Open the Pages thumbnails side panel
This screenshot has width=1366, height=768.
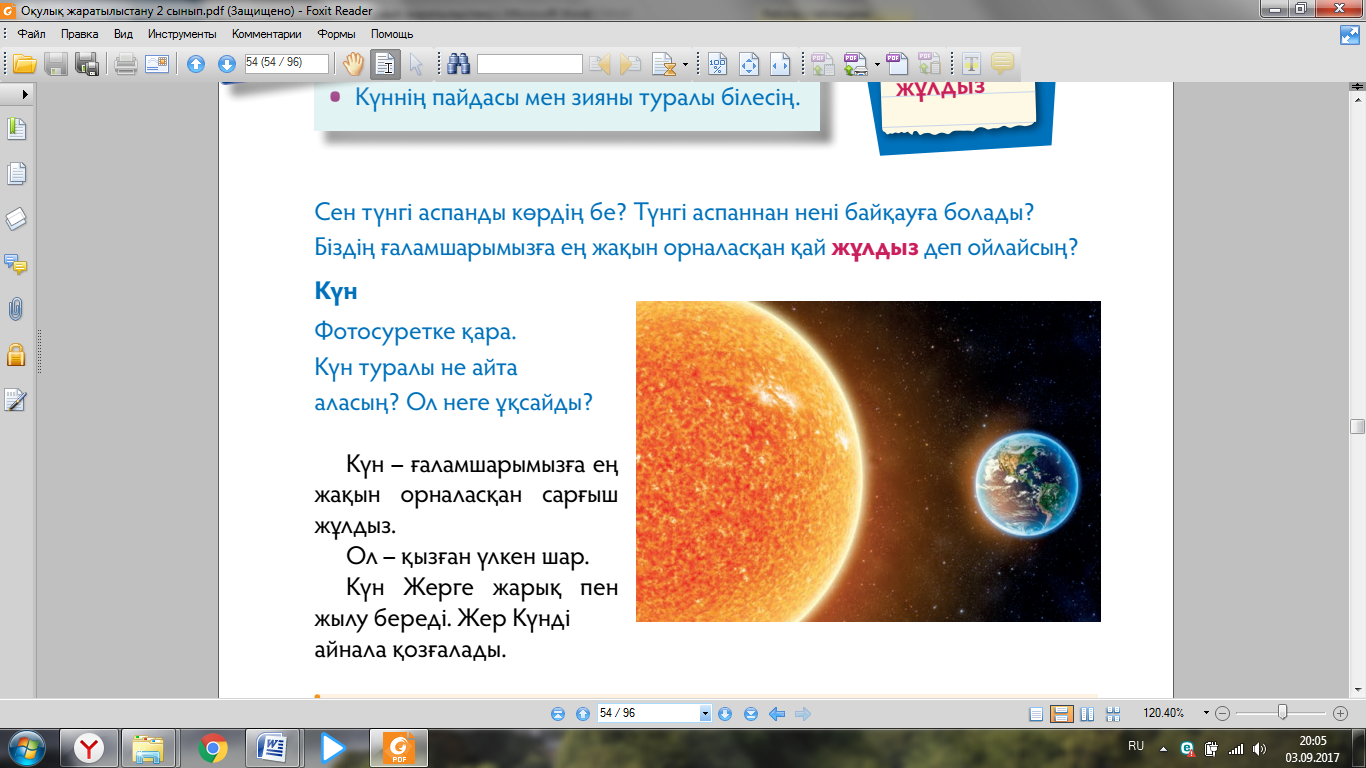click(x=16, y=174)
